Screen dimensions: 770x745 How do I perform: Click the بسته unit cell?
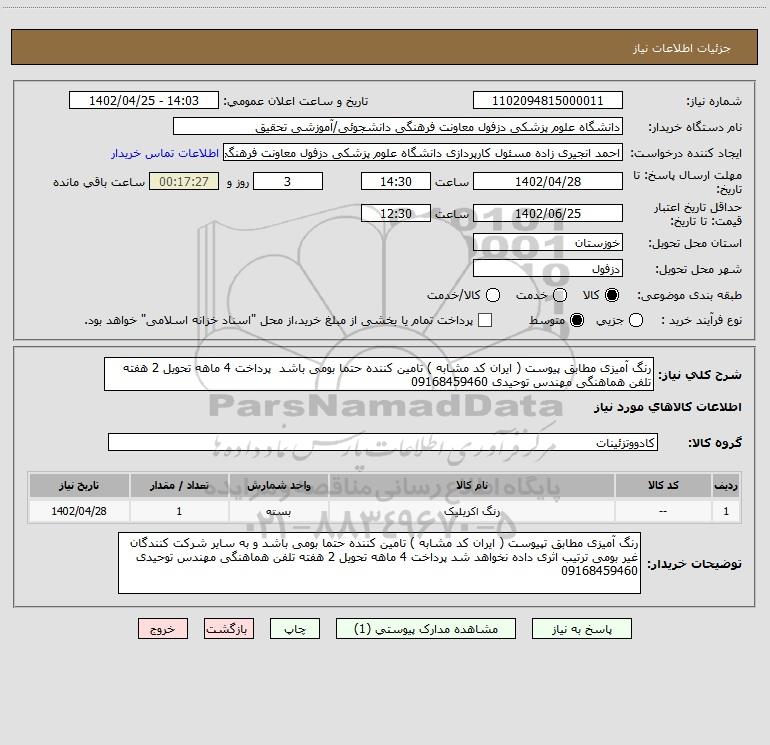pos(278,511)
